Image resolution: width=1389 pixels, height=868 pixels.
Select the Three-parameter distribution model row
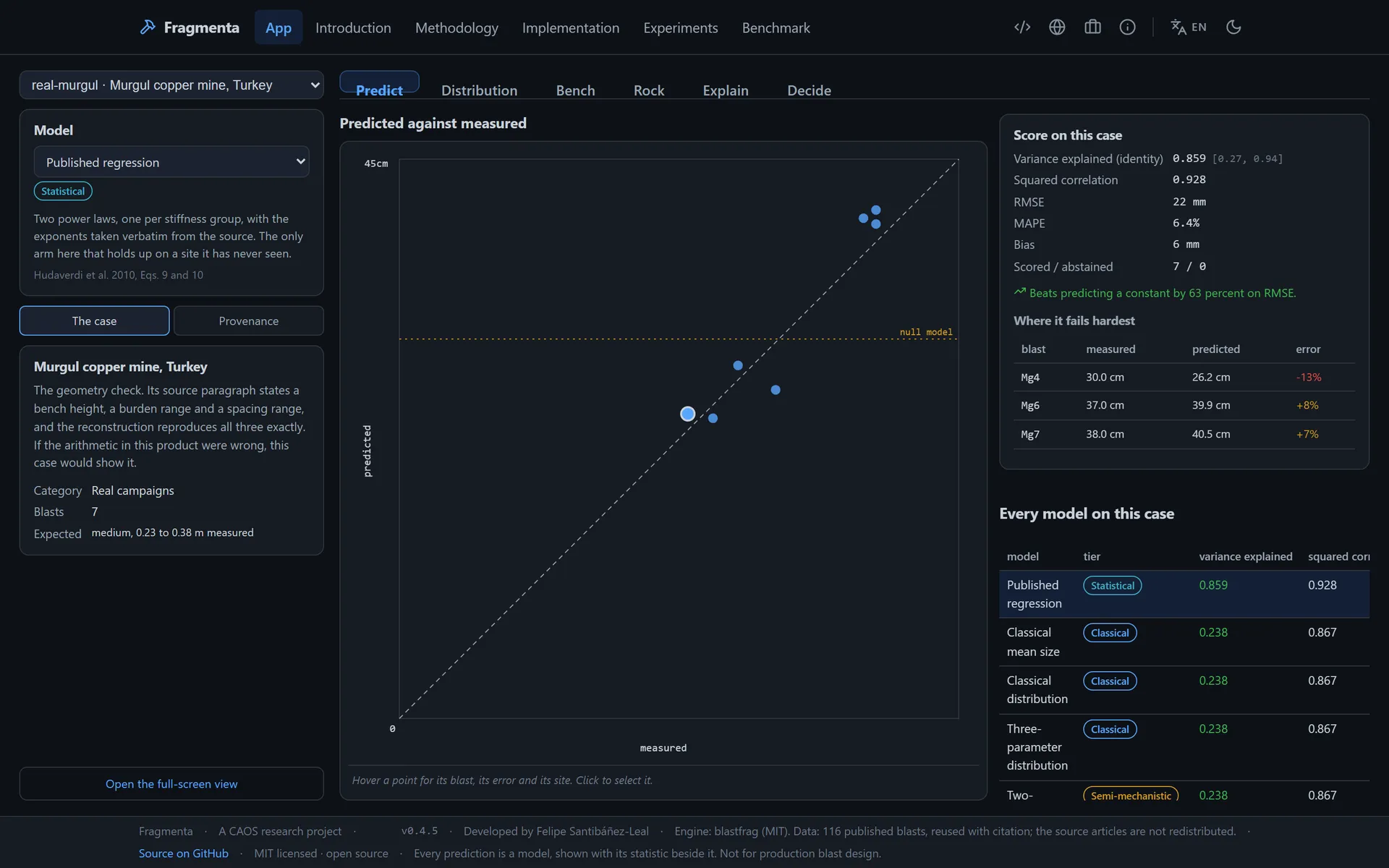pyautogui.click(x=1184, y=747)
